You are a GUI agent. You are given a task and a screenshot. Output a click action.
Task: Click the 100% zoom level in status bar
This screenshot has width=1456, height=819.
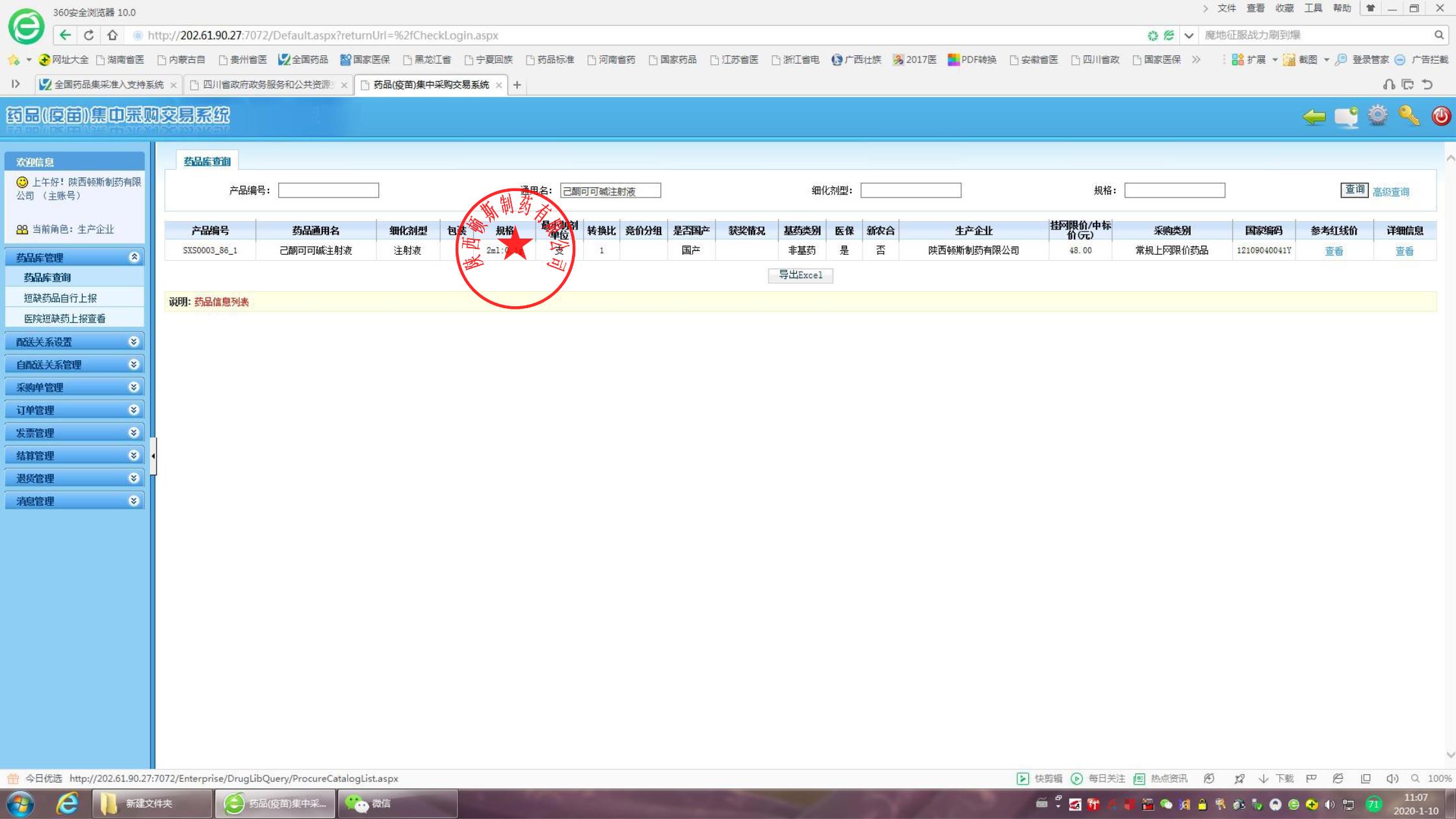tap(1439, 779)
